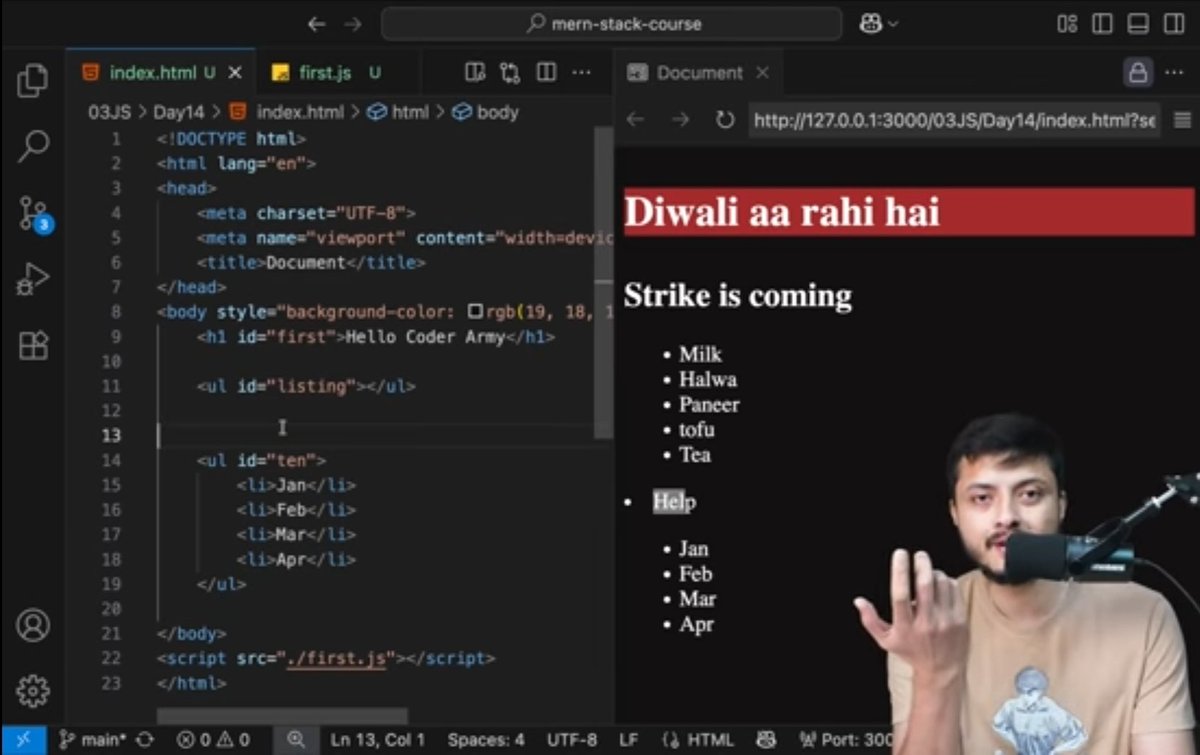
Task: Select the Day14 breadcrumb
Action: (x=178, y=112)
